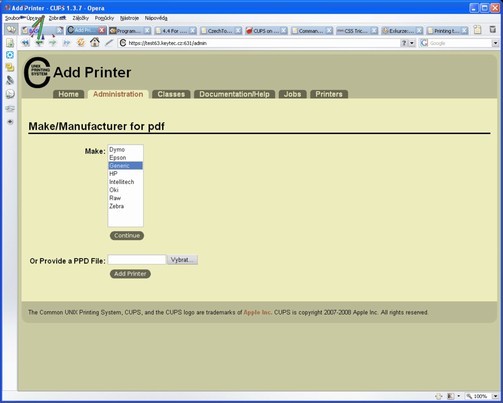This screenshot has height=403, width=503.
Task: Go to CUPS Home tab
Action: click(68, 94)
